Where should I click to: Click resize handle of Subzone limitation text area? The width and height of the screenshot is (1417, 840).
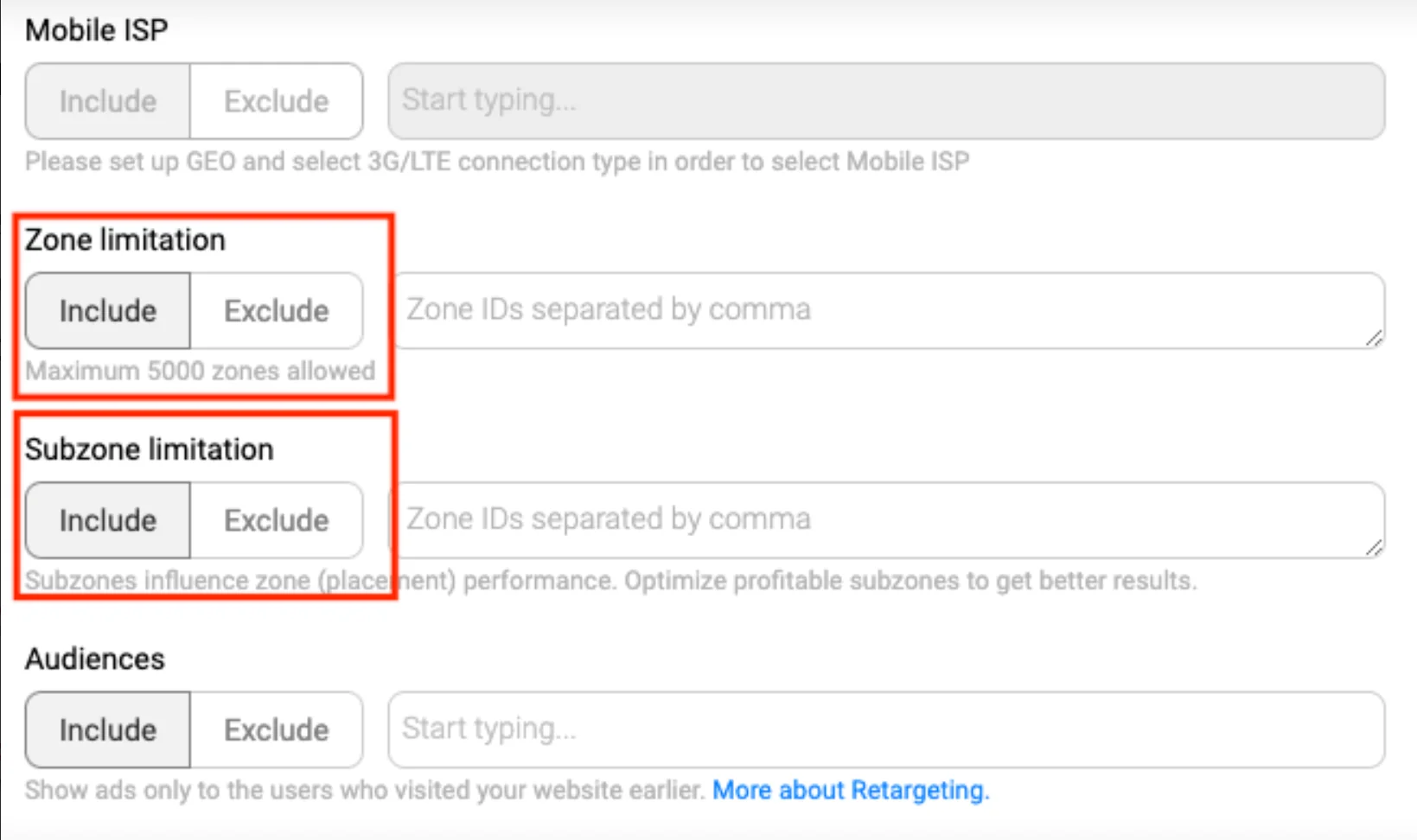coord(1375,548)
